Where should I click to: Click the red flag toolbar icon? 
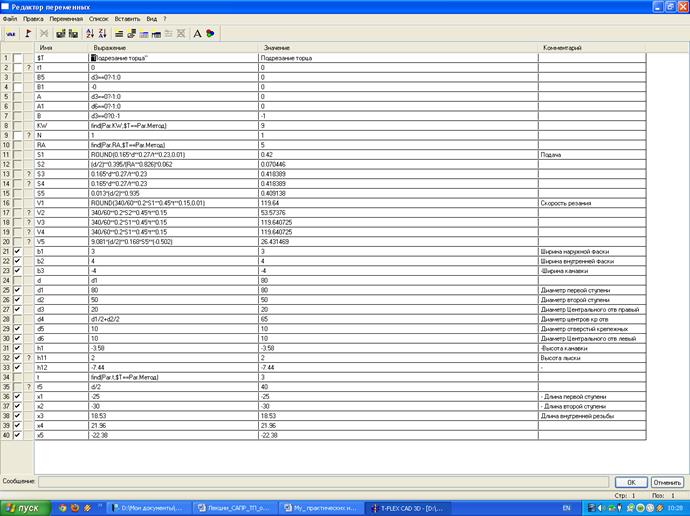pyautogui.click(x=28, y=33)
